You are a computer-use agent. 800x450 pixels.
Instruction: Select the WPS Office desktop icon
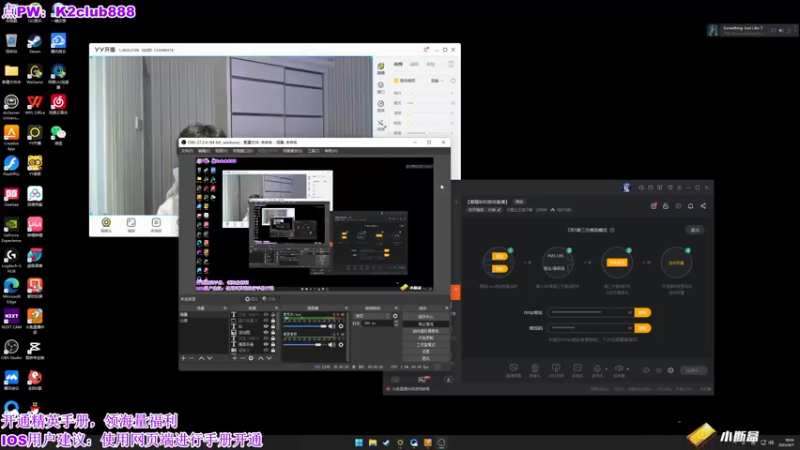pyautogui.click(x=35, y=105)
